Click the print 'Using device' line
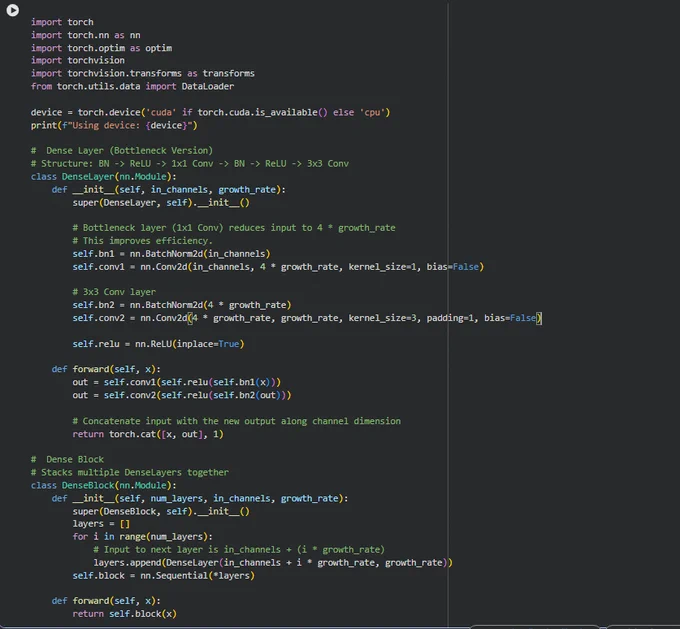Image resolution: width=680 pixels, height=629 pixels. point(114,125)
